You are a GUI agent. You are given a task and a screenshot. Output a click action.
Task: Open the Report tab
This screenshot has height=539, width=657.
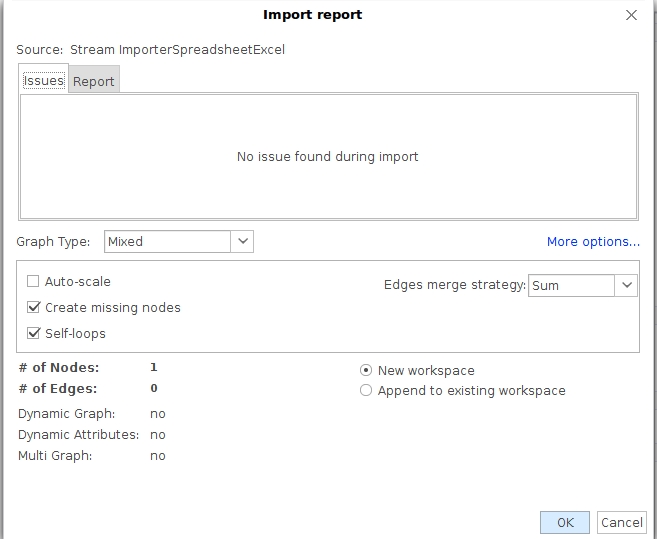(x=94, y=82)
